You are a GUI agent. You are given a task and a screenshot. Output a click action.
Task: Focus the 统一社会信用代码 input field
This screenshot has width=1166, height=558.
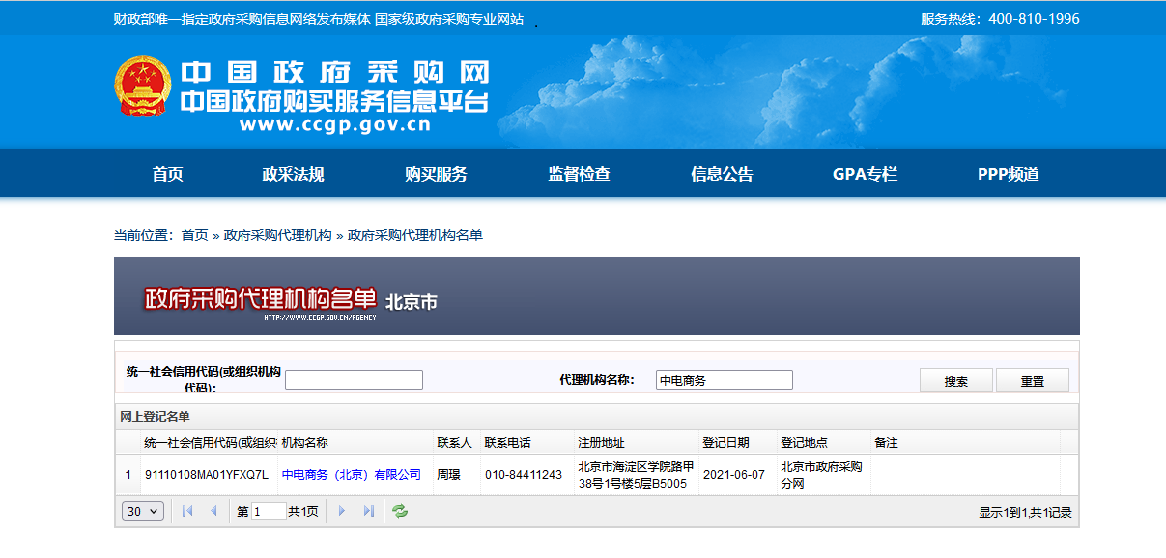(354, 380)
